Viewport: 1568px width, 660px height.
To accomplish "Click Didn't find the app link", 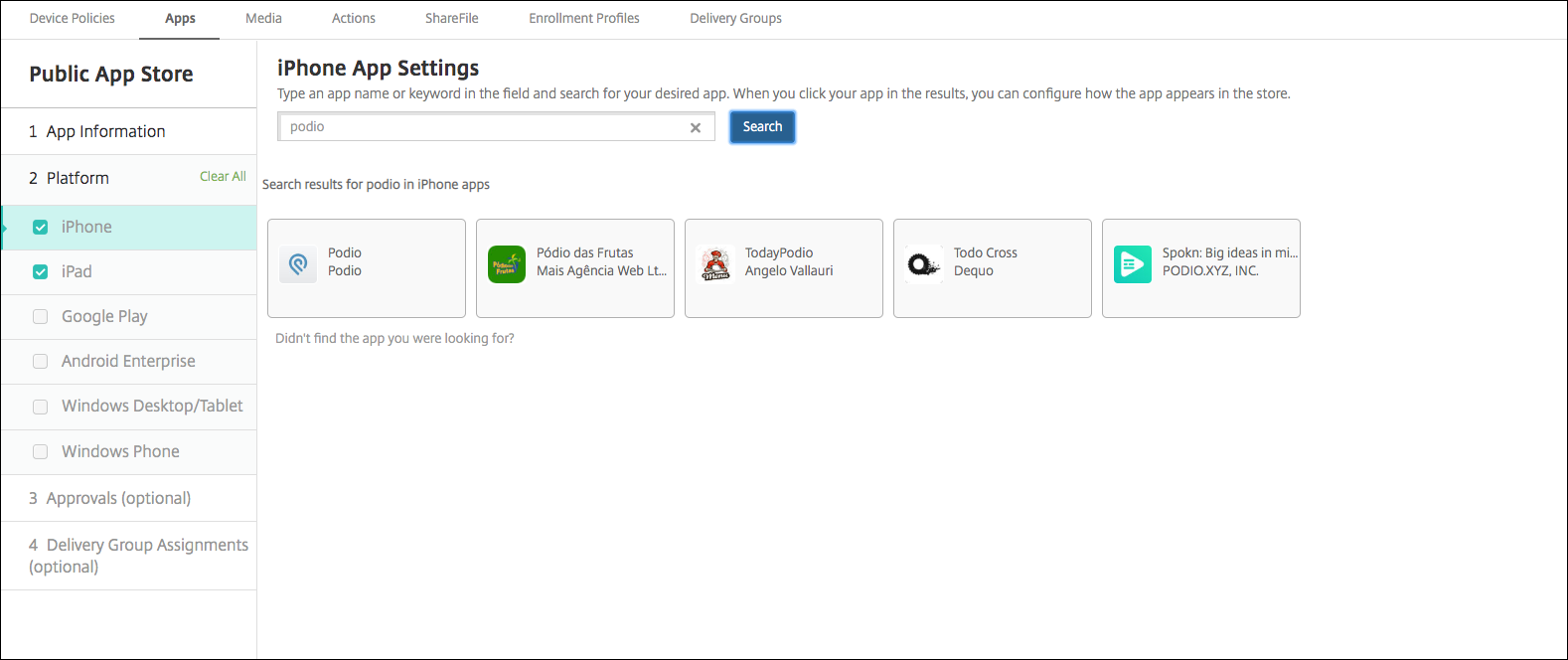I will 394,338.
